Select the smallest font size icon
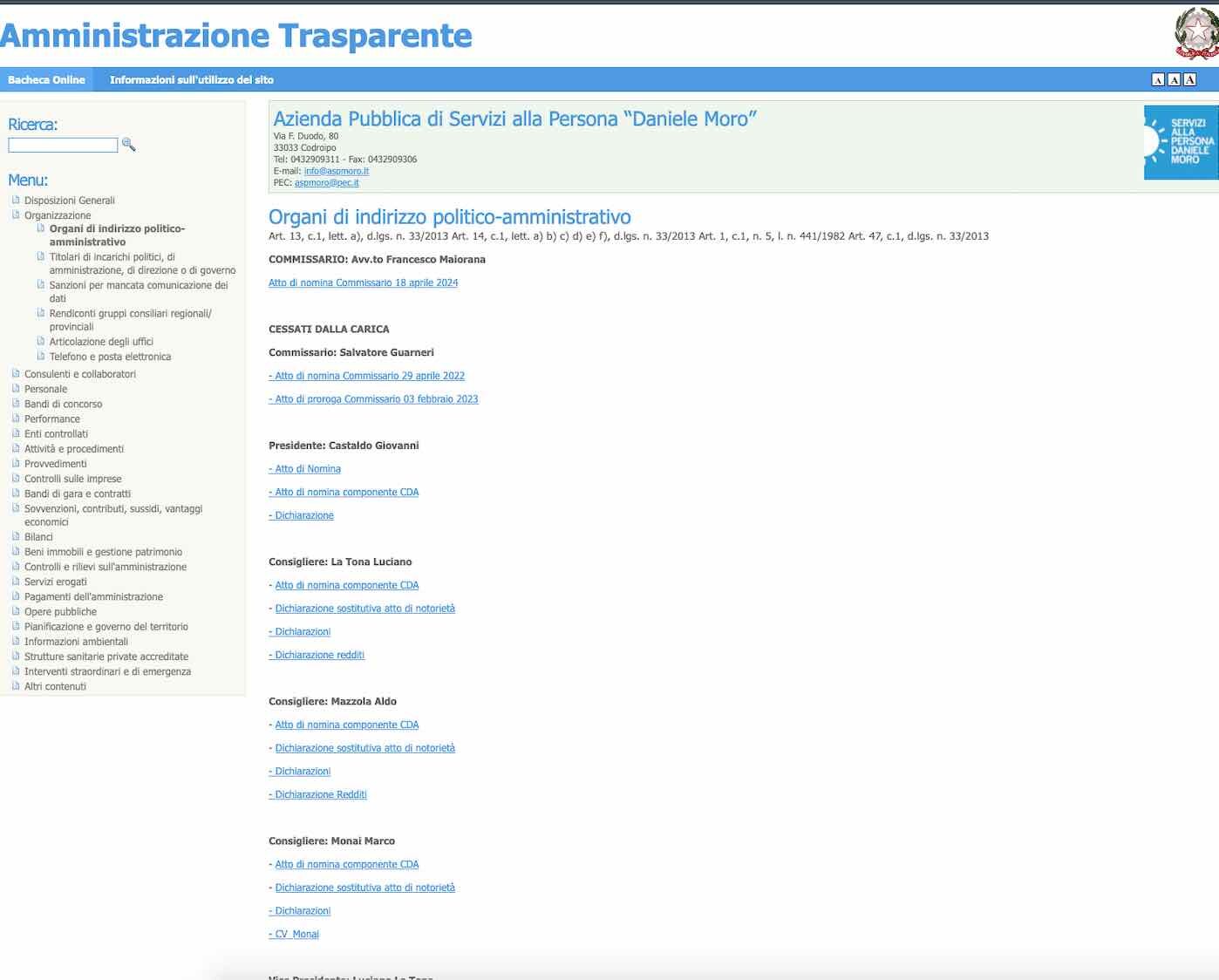The image size is (1219, 980). (1158, 80)
